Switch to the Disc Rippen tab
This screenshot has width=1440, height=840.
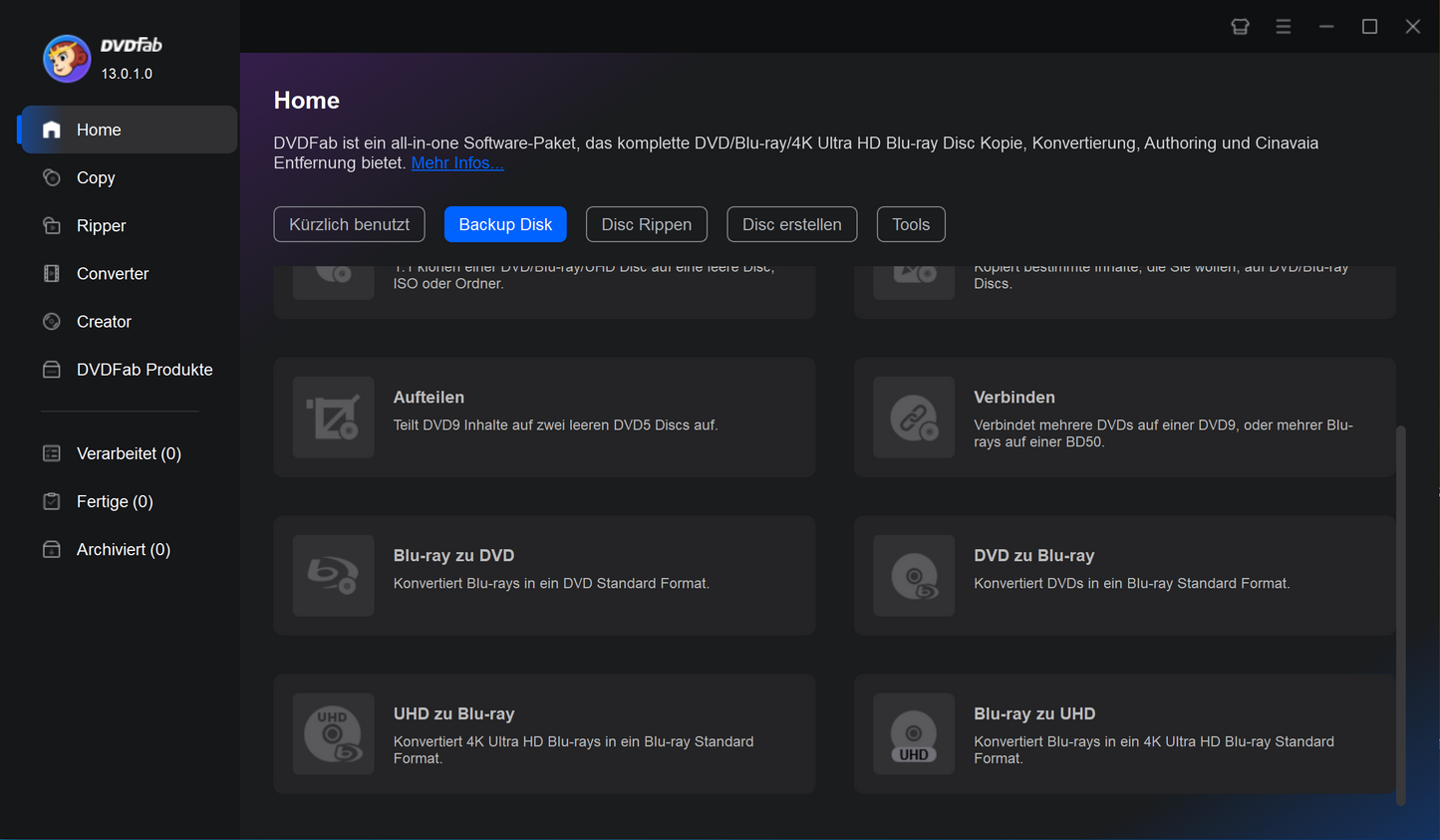pyautogui.click(x=646, y=224)
